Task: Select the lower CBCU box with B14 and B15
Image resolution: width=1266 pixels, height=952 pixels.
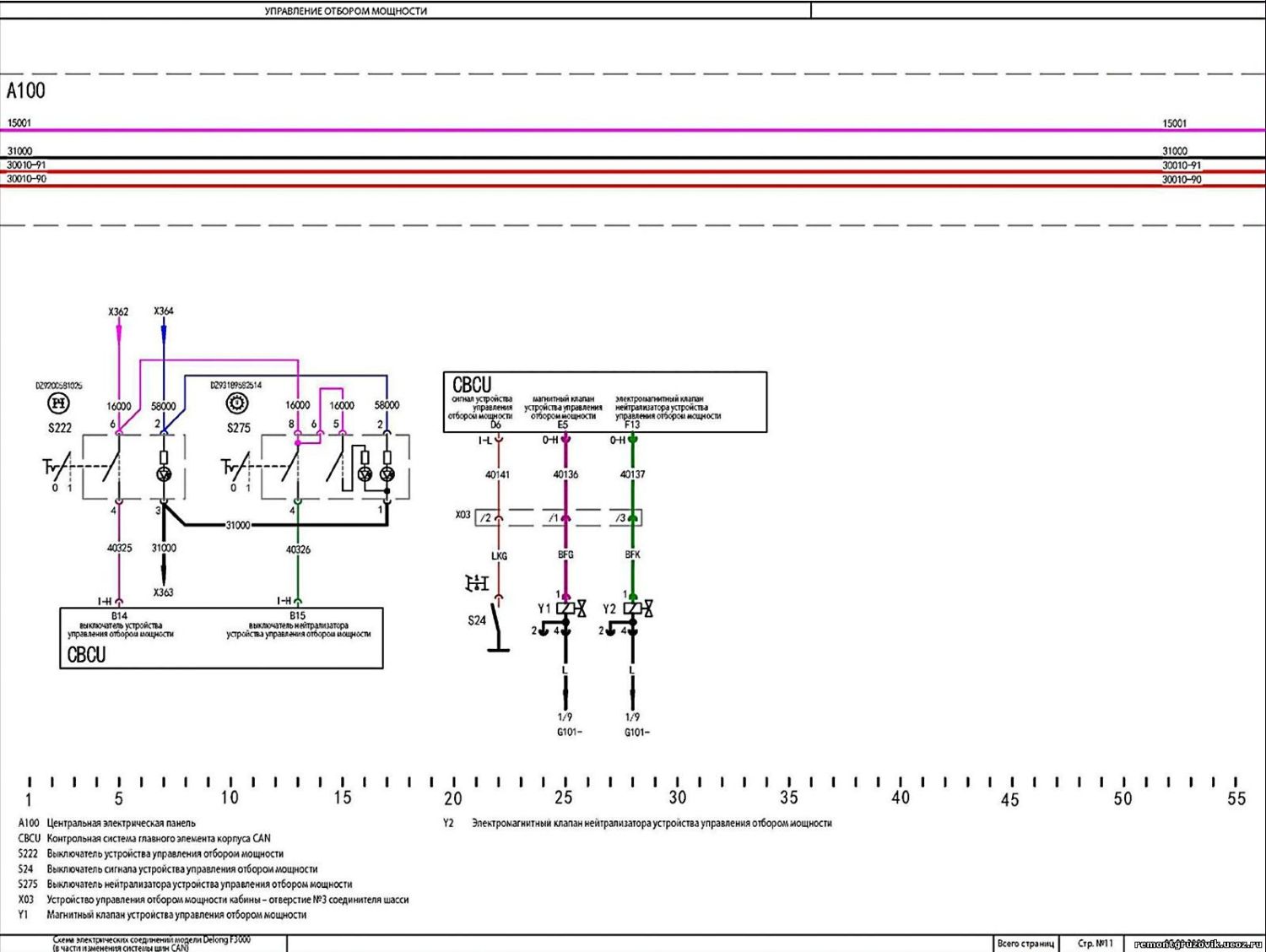Action: pyautogui.click(x=221, y=638)
